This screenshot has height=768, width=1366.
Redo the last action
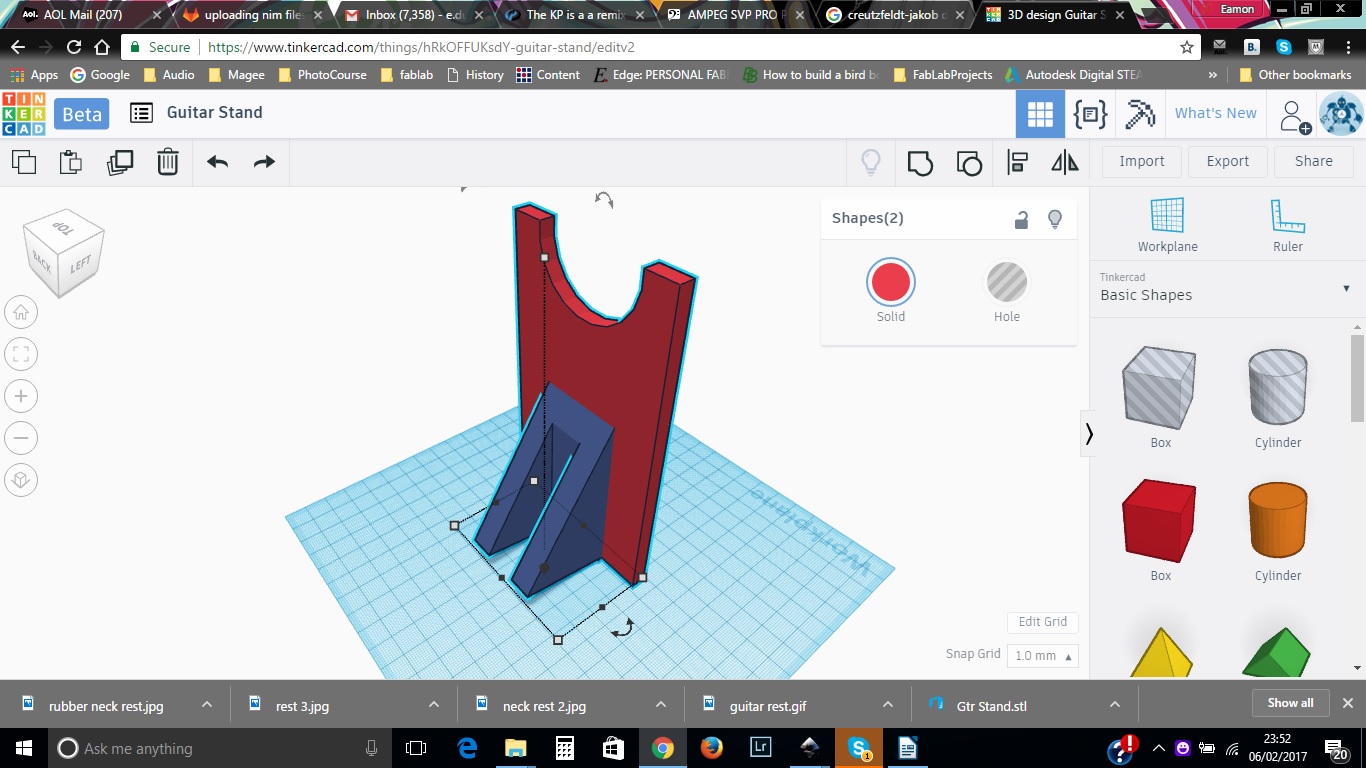264,162
